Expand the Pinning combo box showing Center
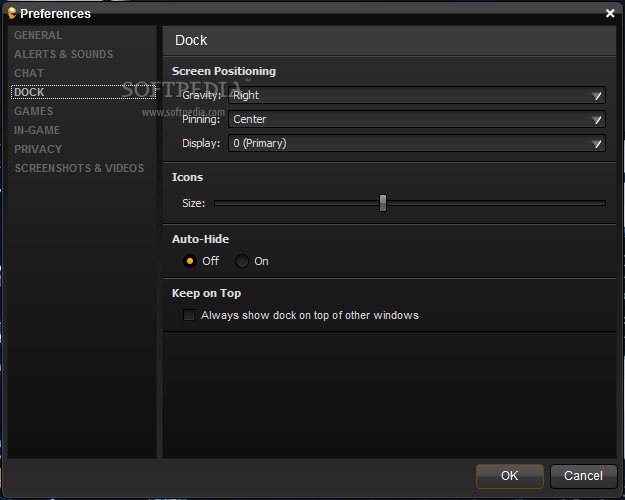This screenshot has width=625, height=500. (x=417, y=119)
